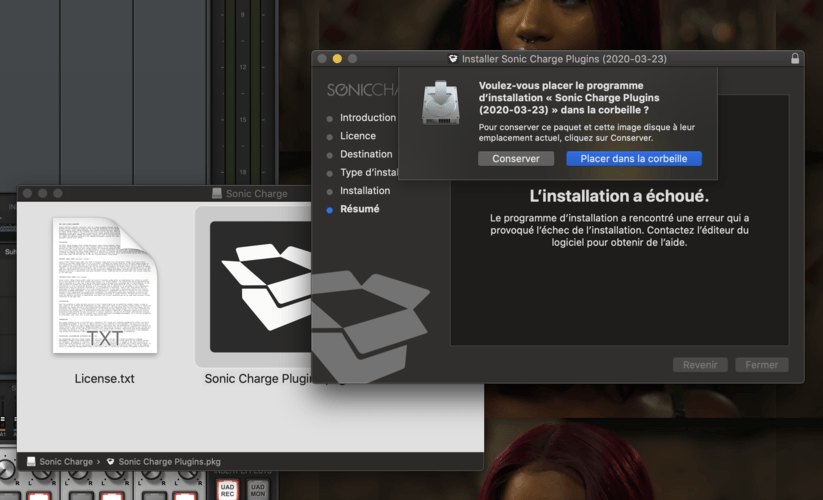This screenshot has height=500, width=823.
Task: Select the Sonic Charge Plugins package icon
Action: click(260, 286)
